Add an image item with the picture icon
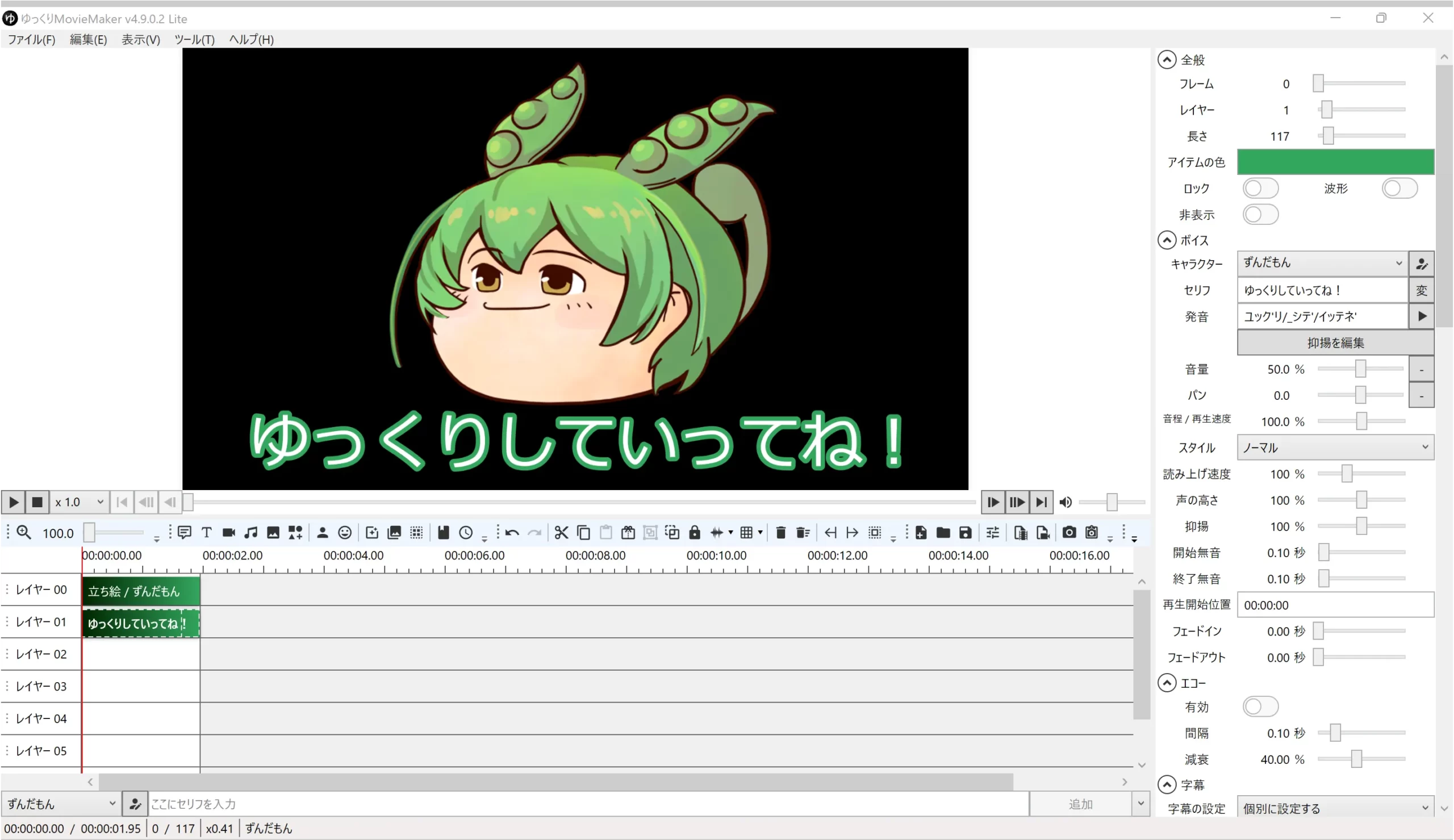Screen dimensions: 1454x840 [x=273, y=533]
